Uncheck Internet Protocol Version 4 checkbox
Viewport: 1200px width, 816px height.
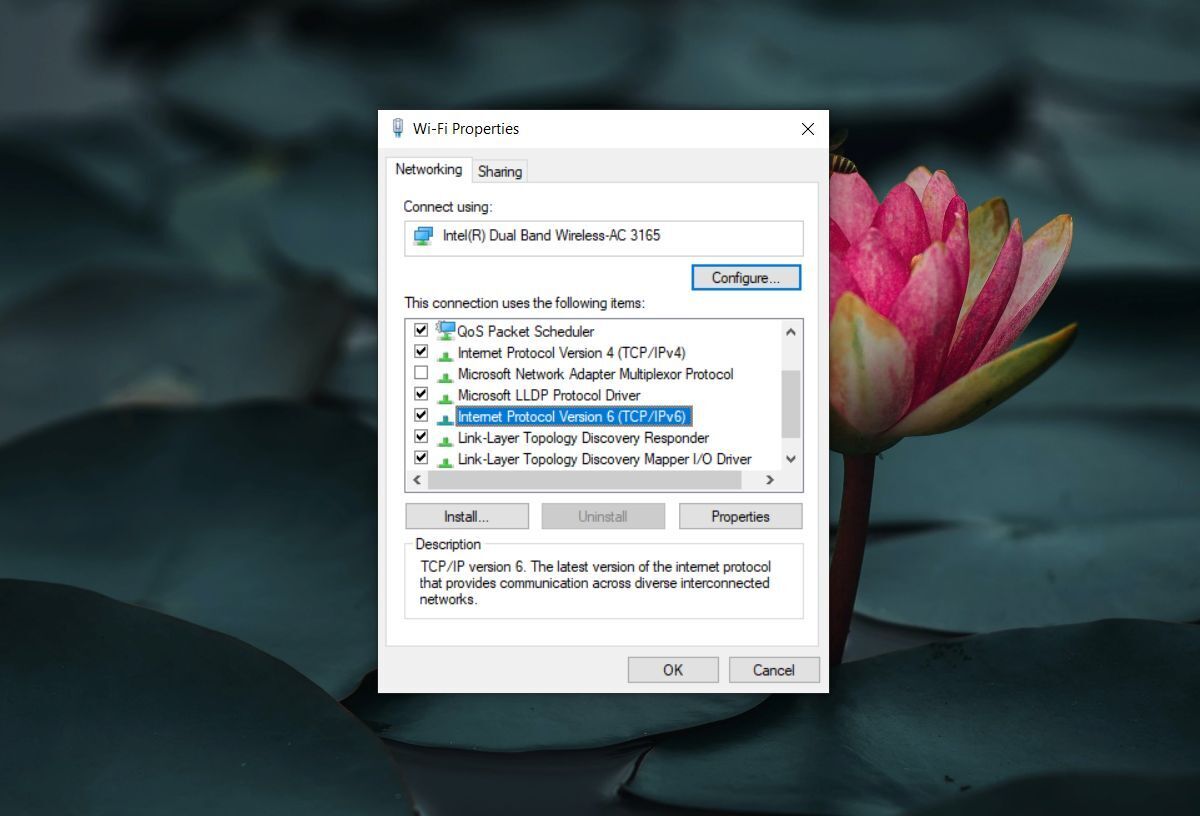pos(421,352)
